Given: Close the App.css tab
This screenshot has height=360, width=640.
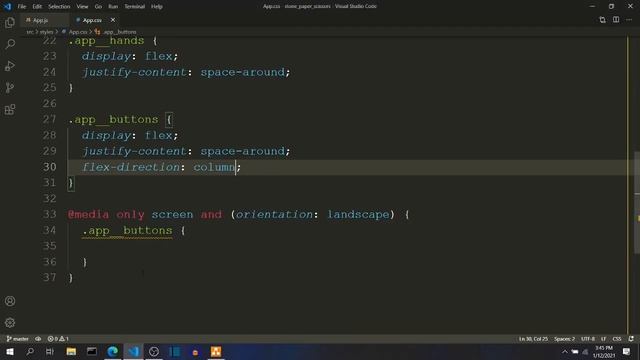Looking at the screenshot, I should (x=113, y=20).
